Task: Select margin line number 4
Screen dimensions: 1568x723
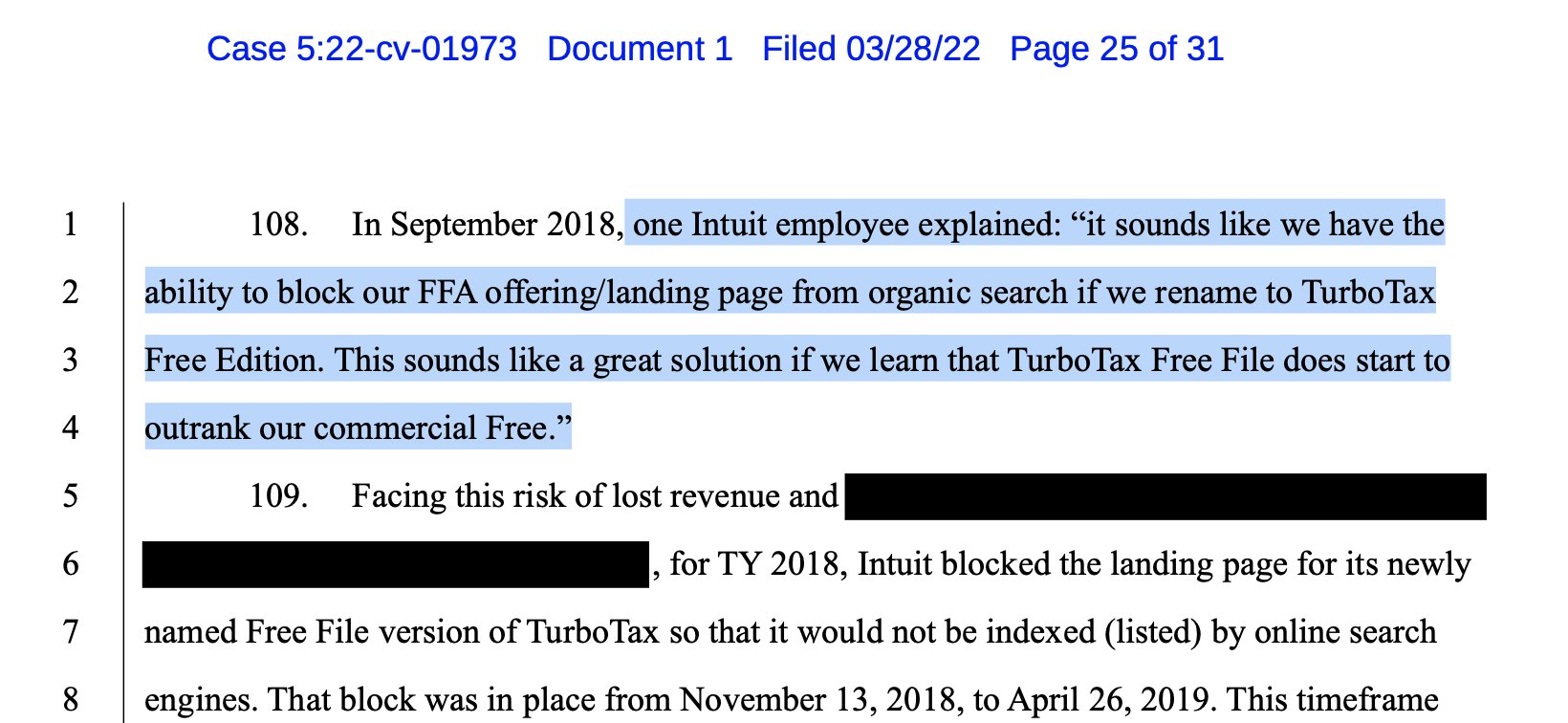Action: coord(70,428)
